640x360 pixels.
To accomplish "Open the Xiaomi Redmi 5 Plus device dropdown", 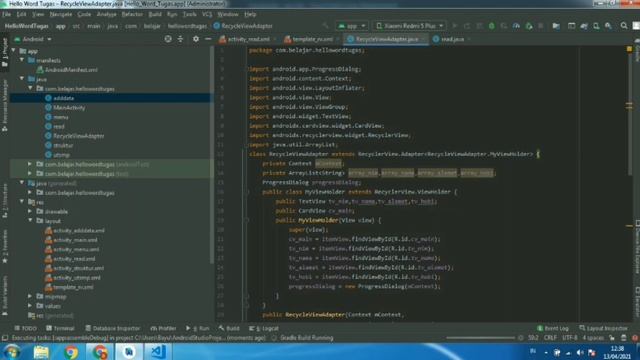I will pyautogui.click(x=409, y=26).
